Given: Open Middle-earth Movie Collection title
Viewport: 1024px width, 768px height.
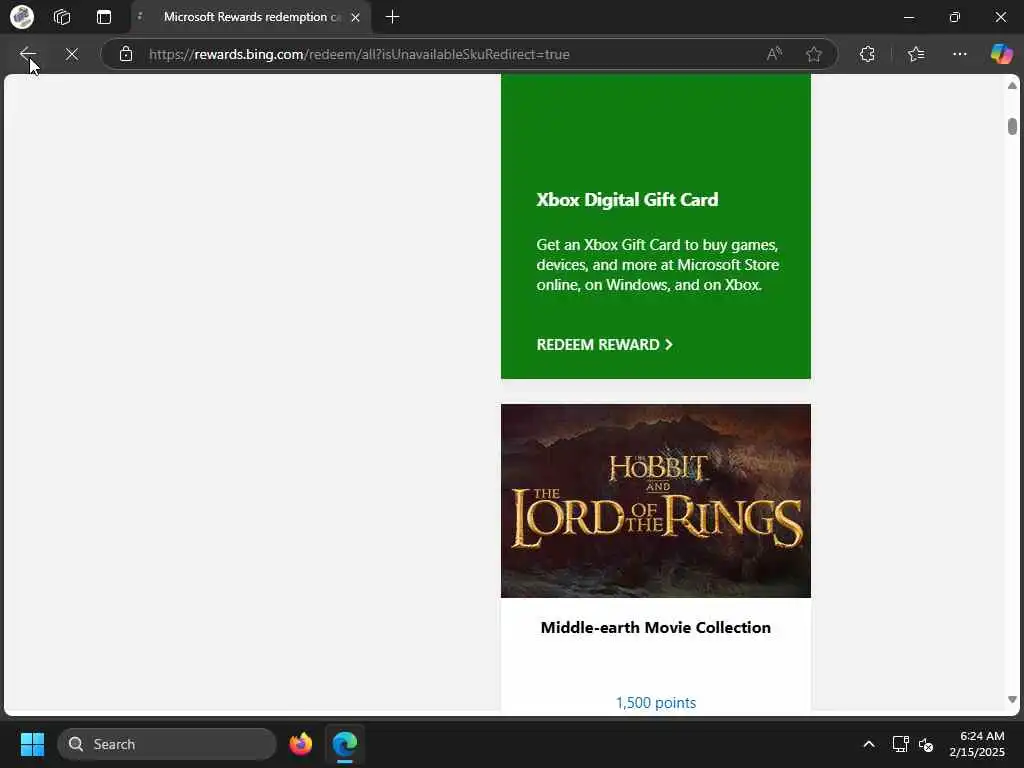Looking at the screenshot, I should [656, 628].
